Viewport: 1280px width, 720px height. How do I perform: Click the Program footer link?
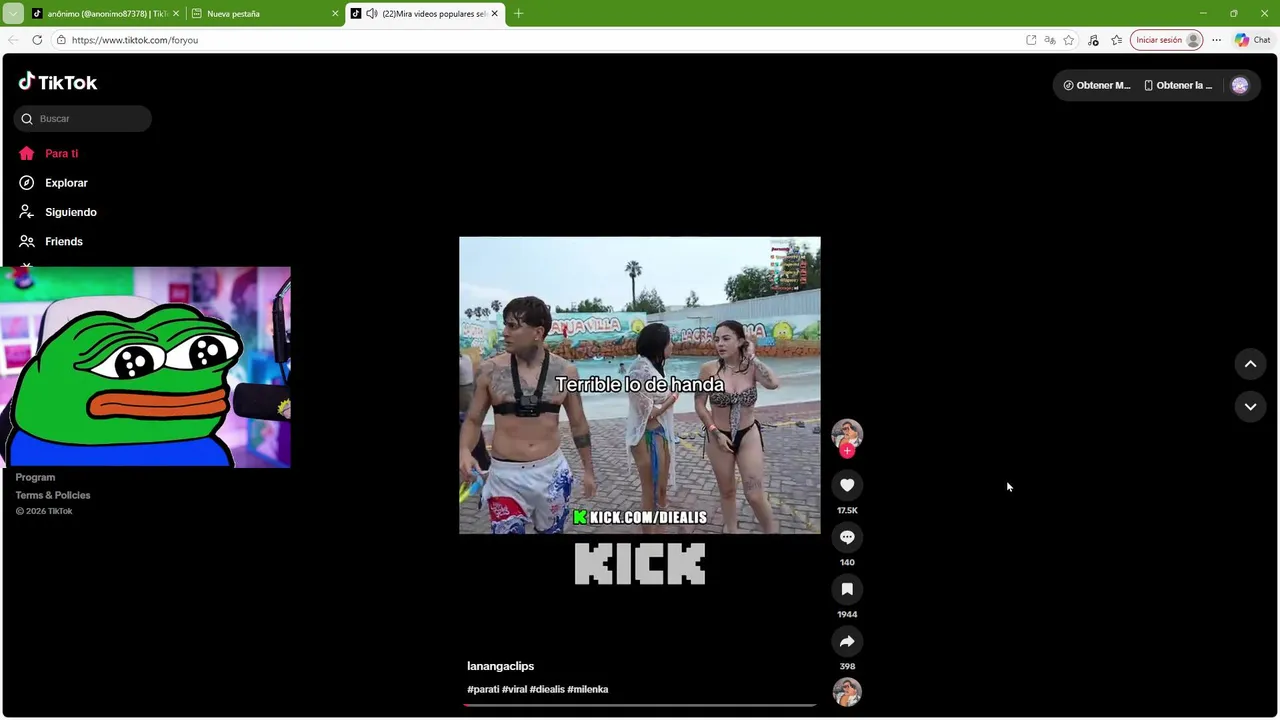click(x=35, y=477)
